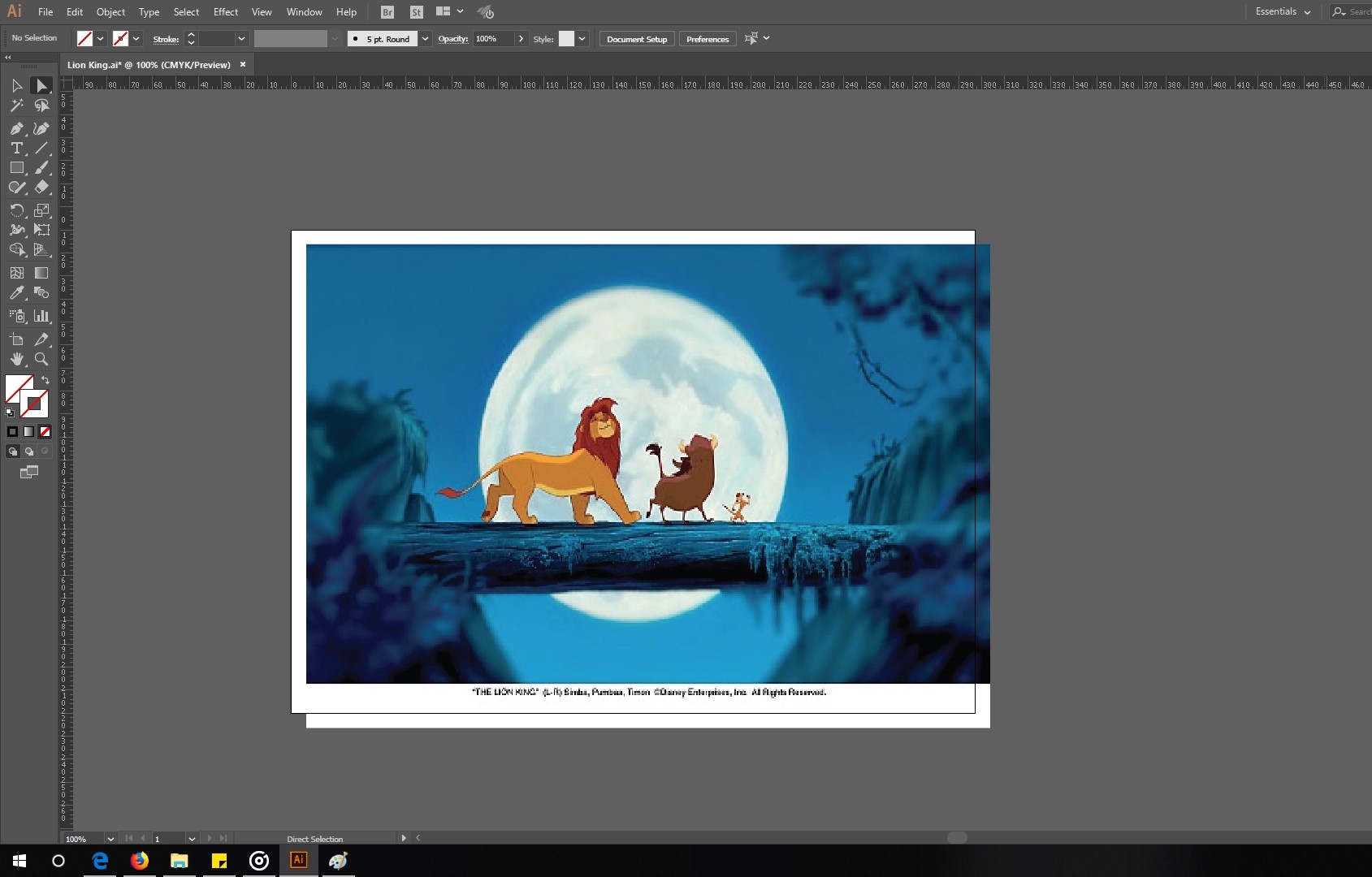The image size is (1372, 877).
Task: Set paint mode to Gradient
Action: 28,432
